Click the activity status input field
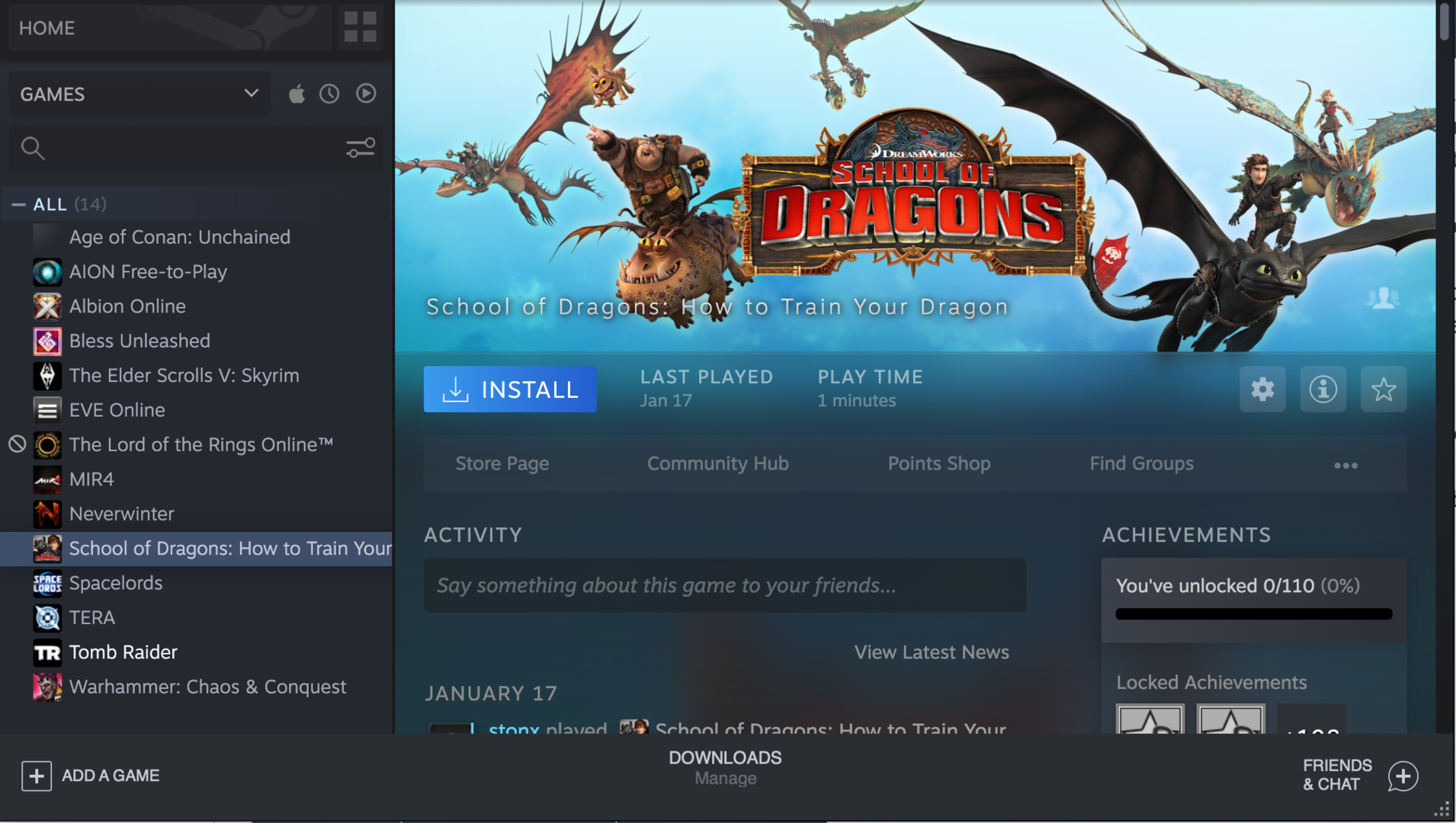1456x823 pixels. coord(725,585)
